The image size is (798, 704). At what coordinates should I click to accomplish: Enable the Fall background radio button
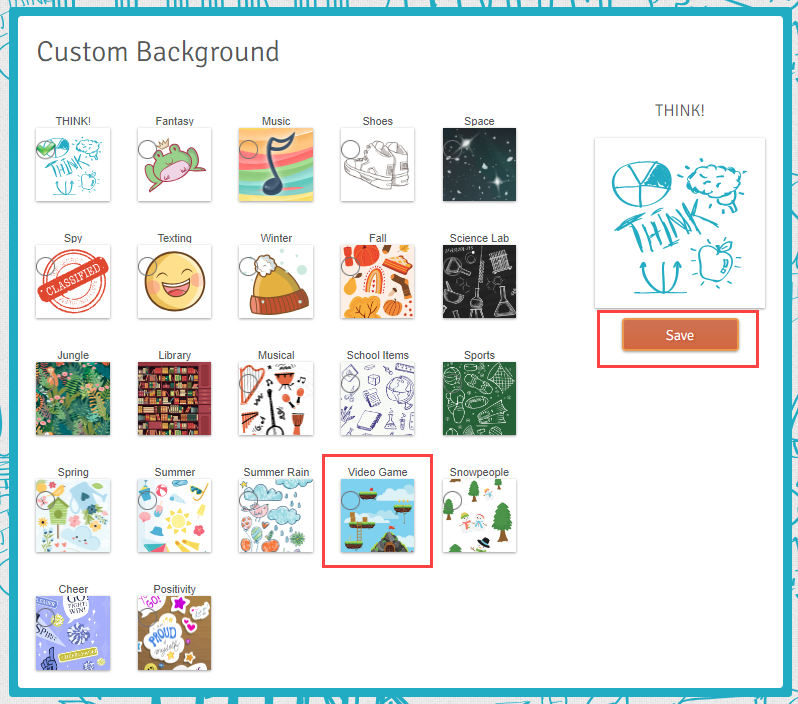[350, 266]
